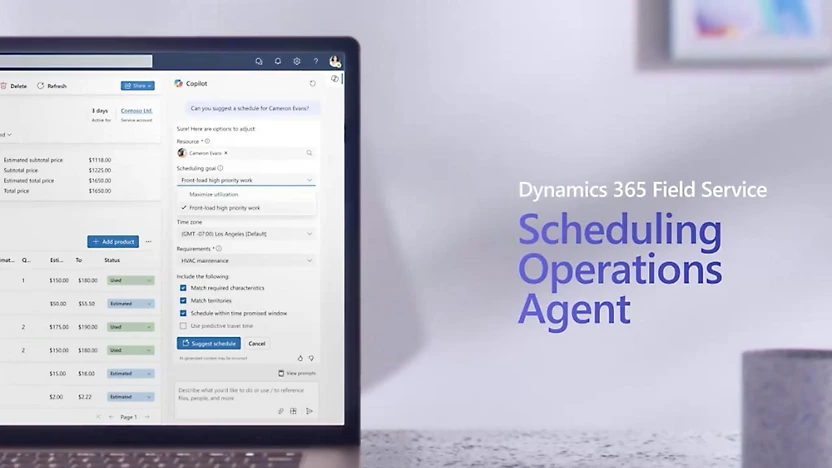Click the Suggest schedule button

pyautogui.click(x=209, y=343)
